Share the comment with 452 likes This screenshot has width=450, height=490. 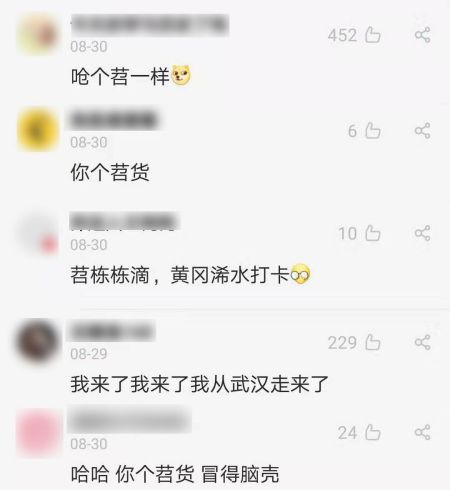(x=423, y=35)
